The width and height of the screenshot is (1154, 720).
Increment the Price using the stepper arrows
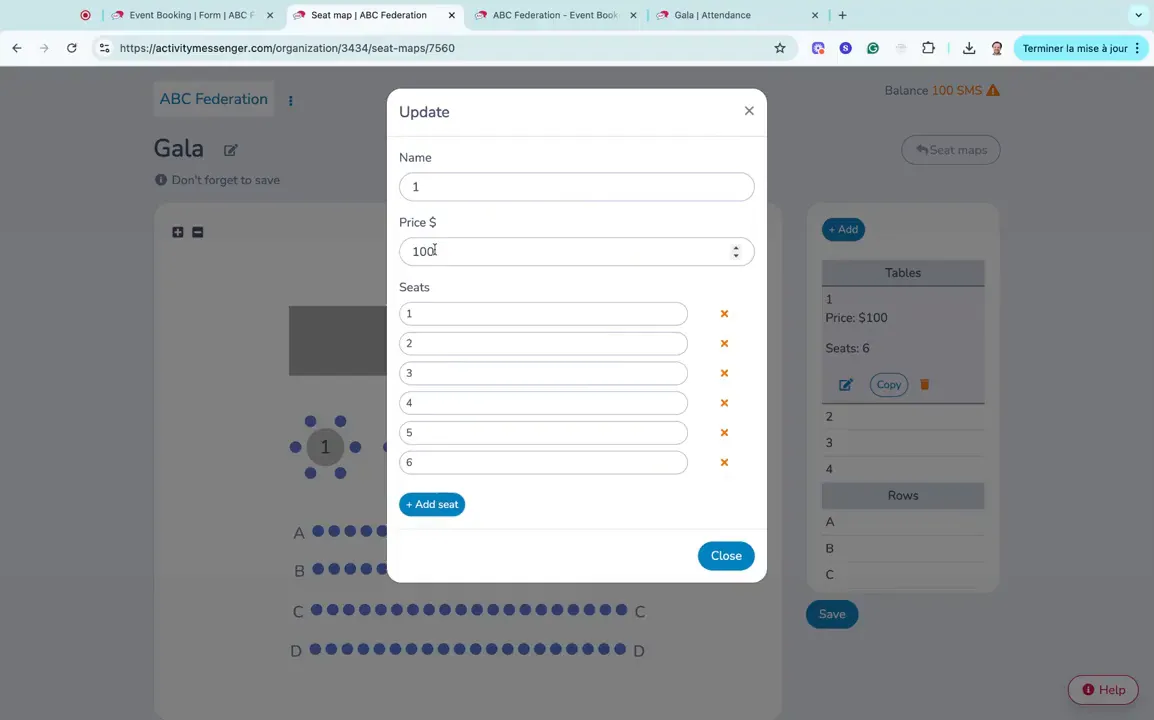[x=736, y=246]
